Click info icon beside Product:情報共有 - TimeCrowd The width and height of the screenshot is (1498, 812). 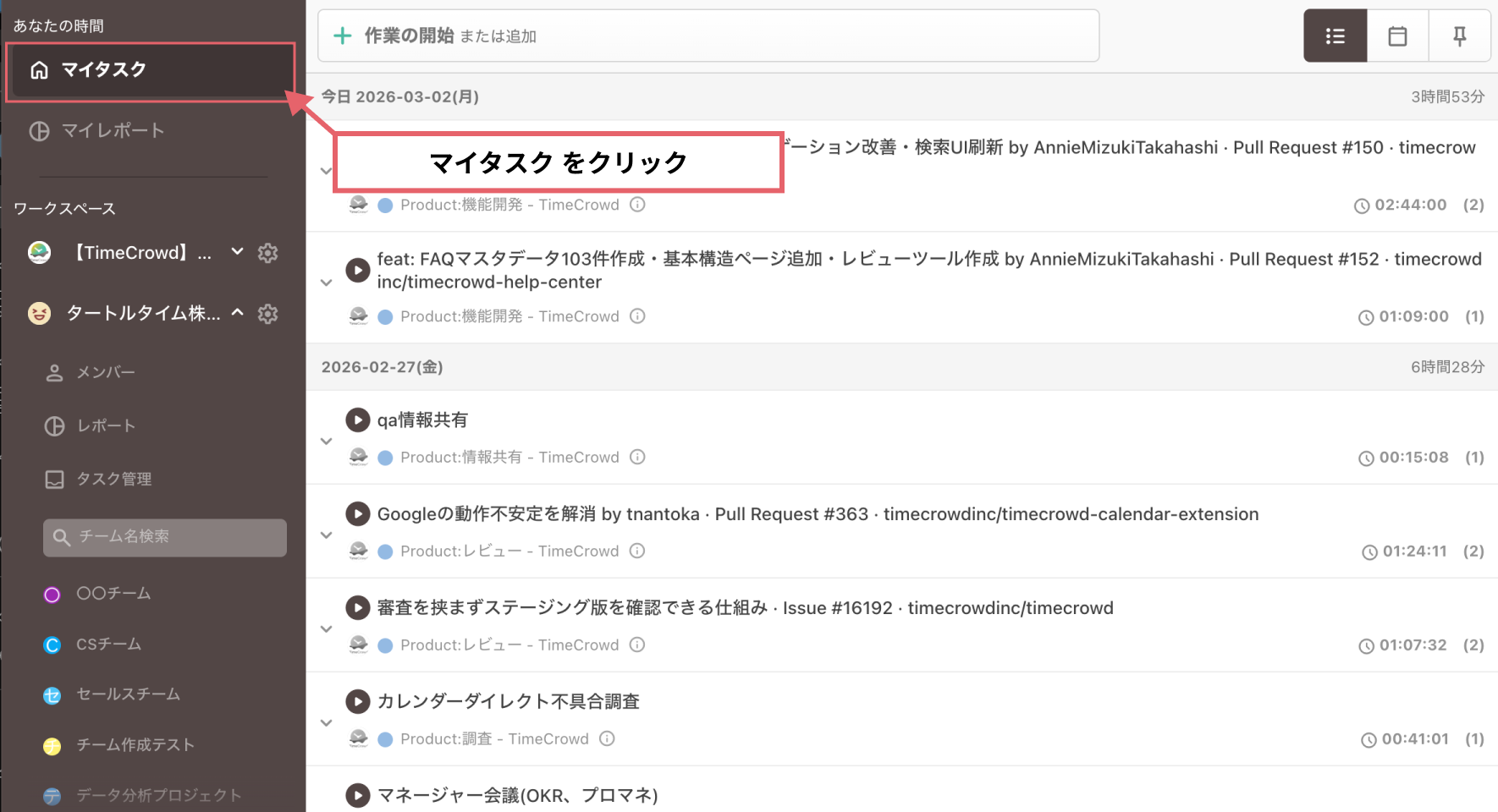[637, 457]
